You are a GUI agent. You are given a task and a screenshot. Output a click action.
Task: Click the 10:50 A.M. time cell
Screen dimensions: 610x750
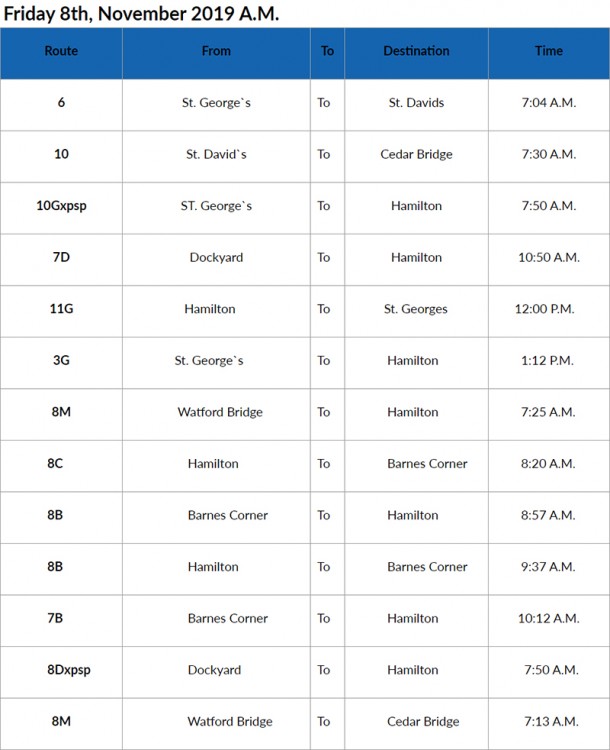point(549,258)
